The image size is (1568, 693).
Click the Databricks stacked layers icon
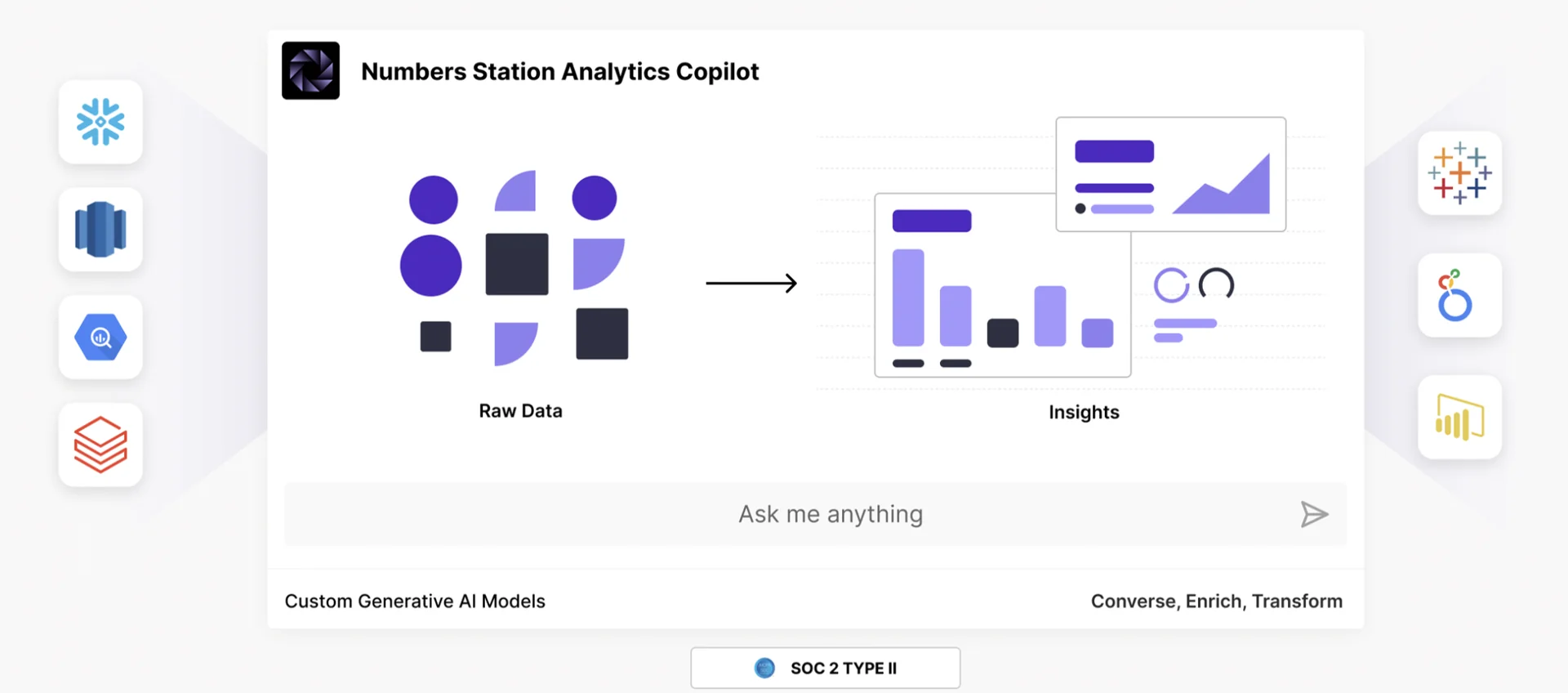point(100,445)
